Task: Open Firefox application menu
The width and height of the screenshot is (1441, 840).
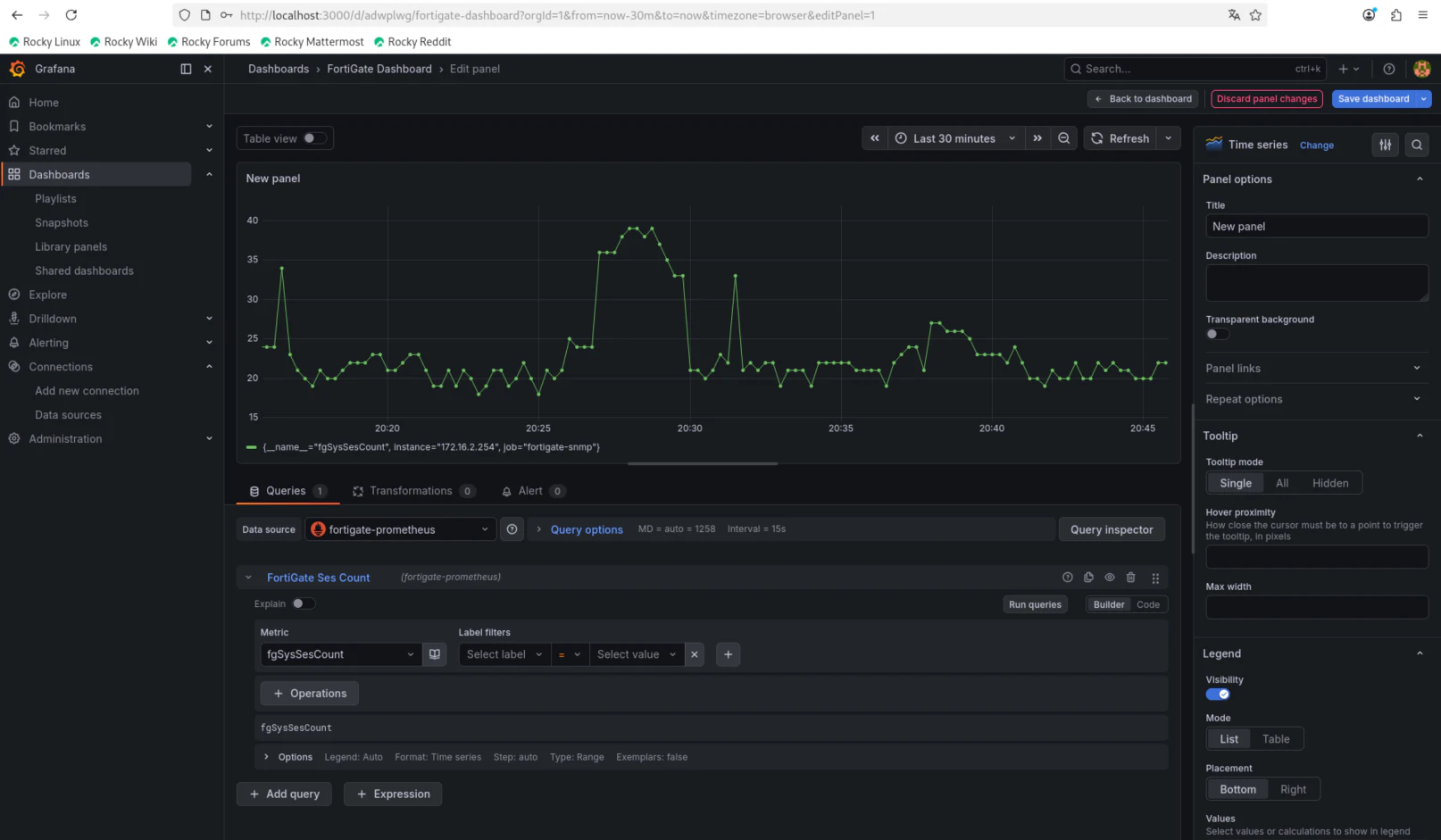Action: (1423, 15)
